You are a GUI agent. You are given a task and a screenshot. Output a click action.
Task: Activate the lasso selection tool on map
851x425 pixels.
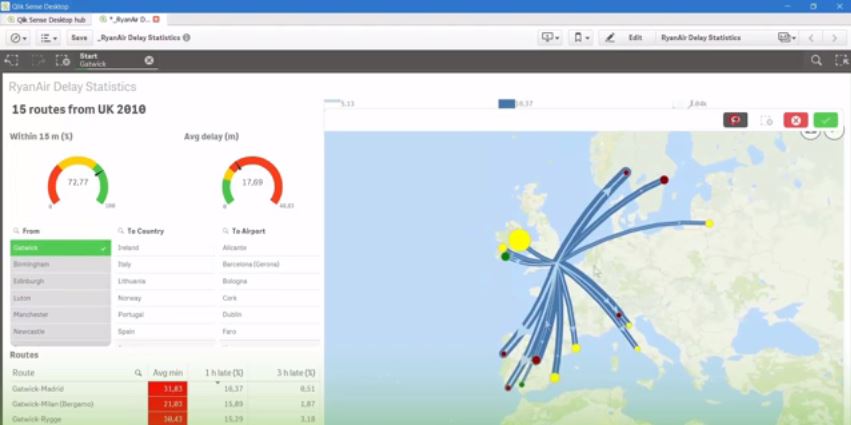(x=735, y=120)
